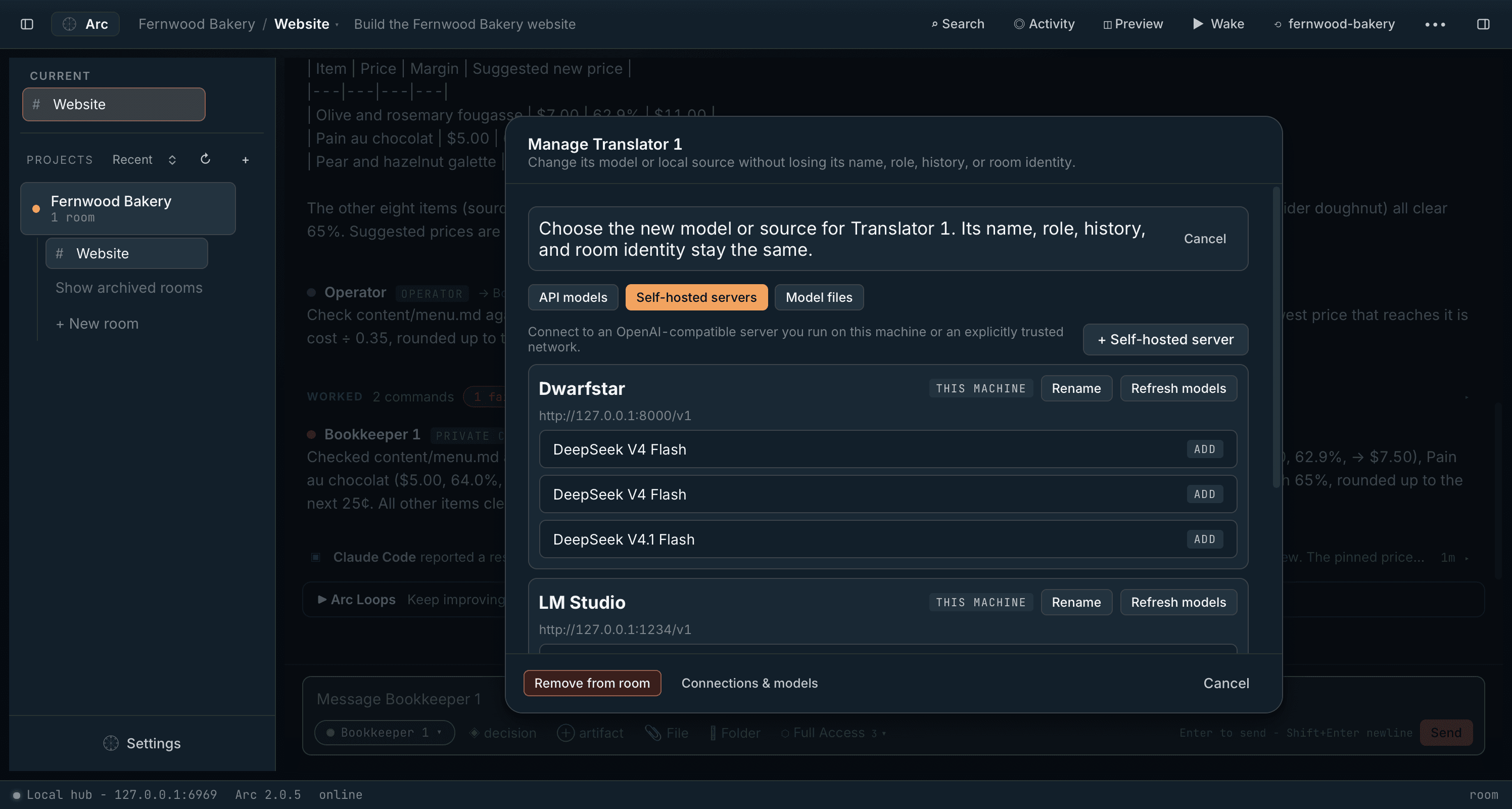Viewport: 1512px width, 809px height.
Task: Open the fernwood-bakery workspace link
Action: click(1334, 24)
